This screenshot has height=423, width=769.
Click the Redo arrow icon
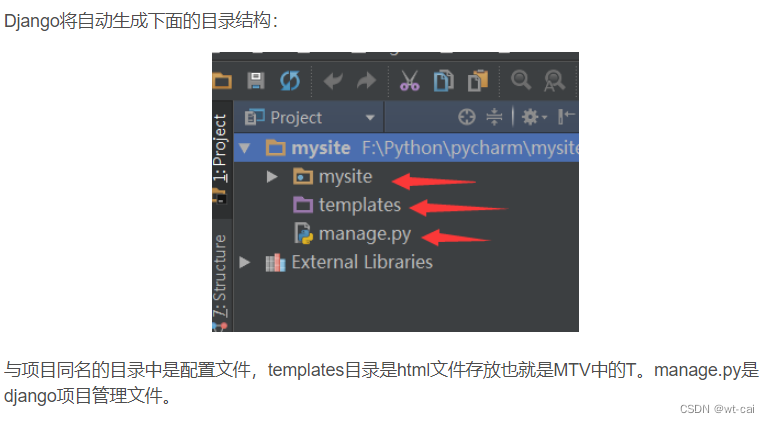[x=366, y=80]
